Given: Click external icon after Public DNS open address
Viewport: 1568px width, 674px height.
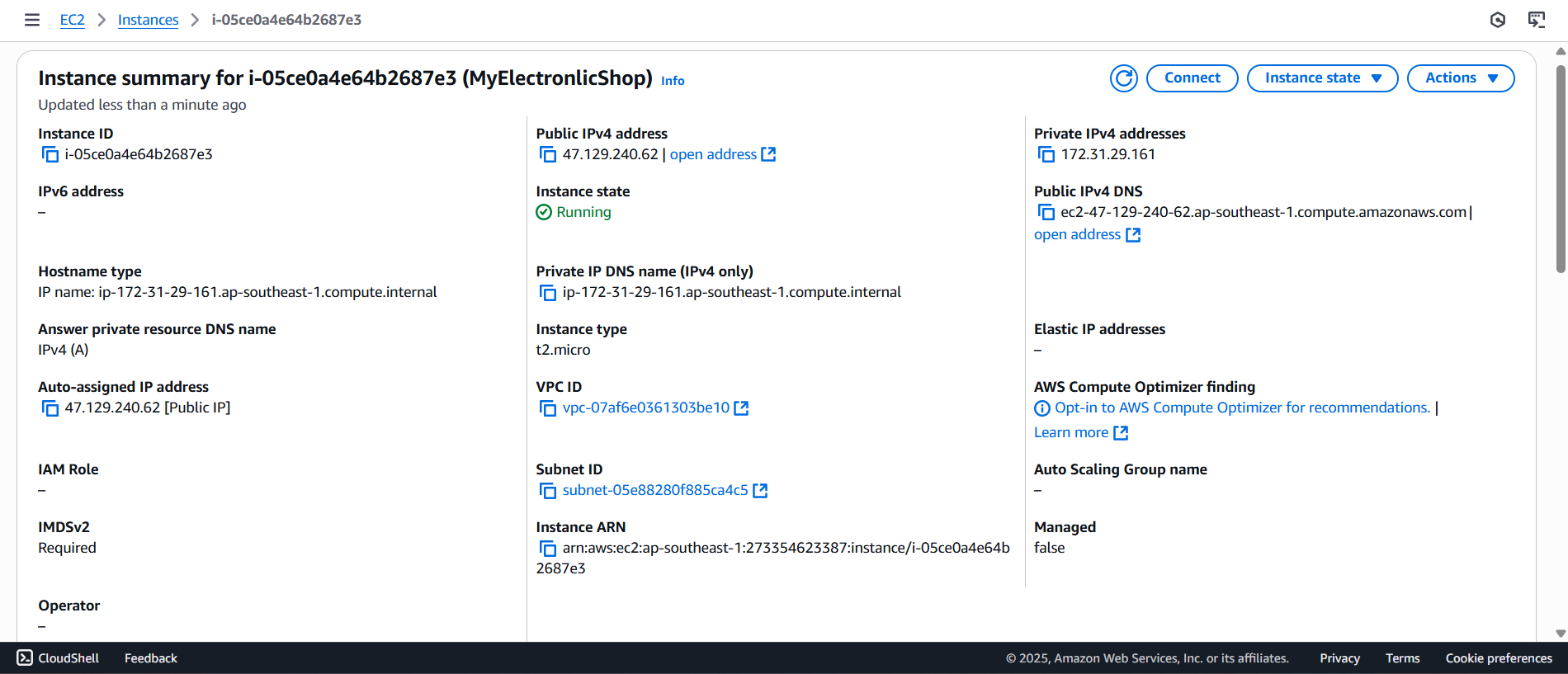Looking at the screenshot, I should point(1133,234).
